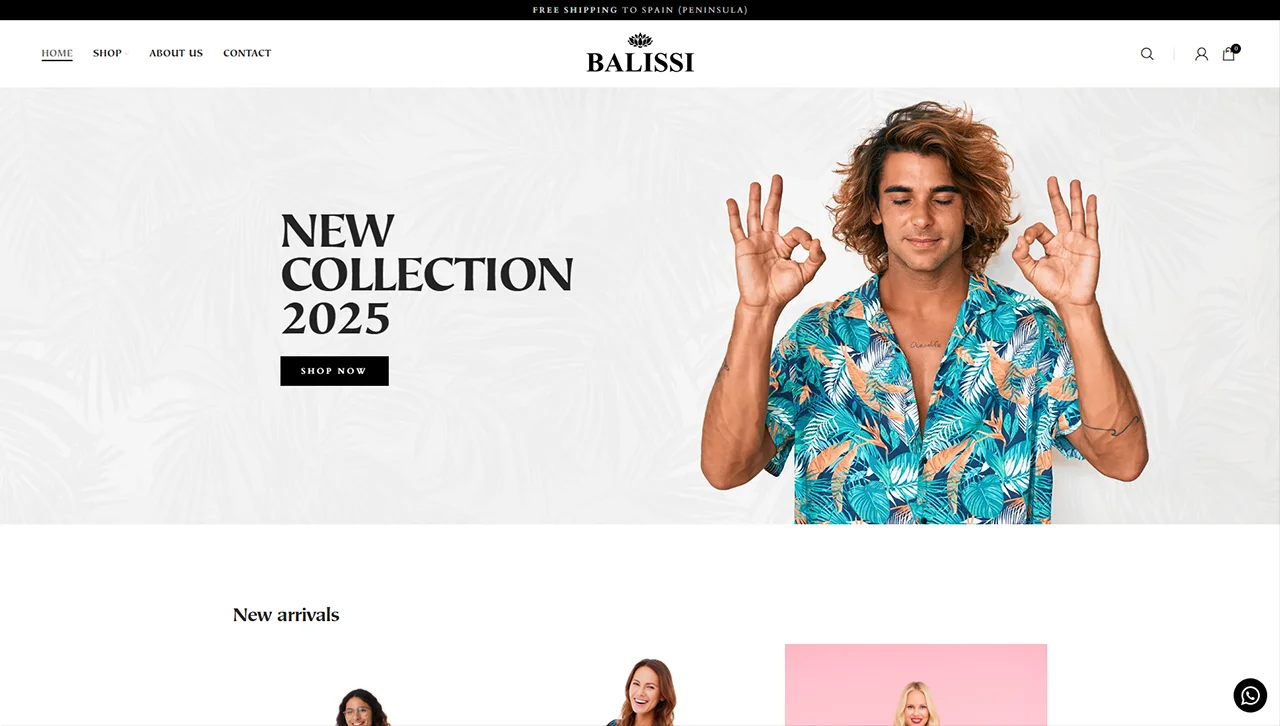Image resolution: width=1280 pixels, height=726 pixels.
Task: Open the About Us page
Action: [176, 53]
